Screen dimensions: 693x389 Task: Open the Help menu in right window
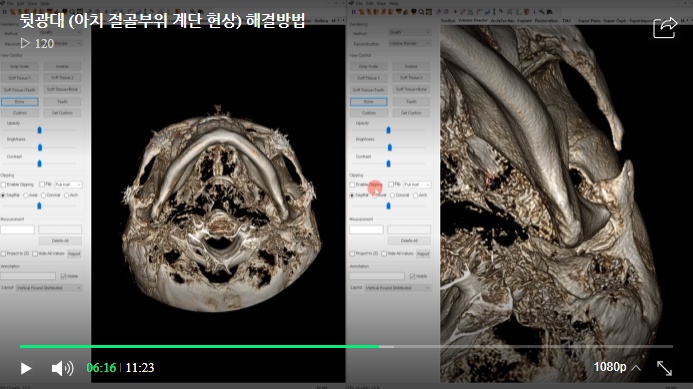click(x=393, y=4)
